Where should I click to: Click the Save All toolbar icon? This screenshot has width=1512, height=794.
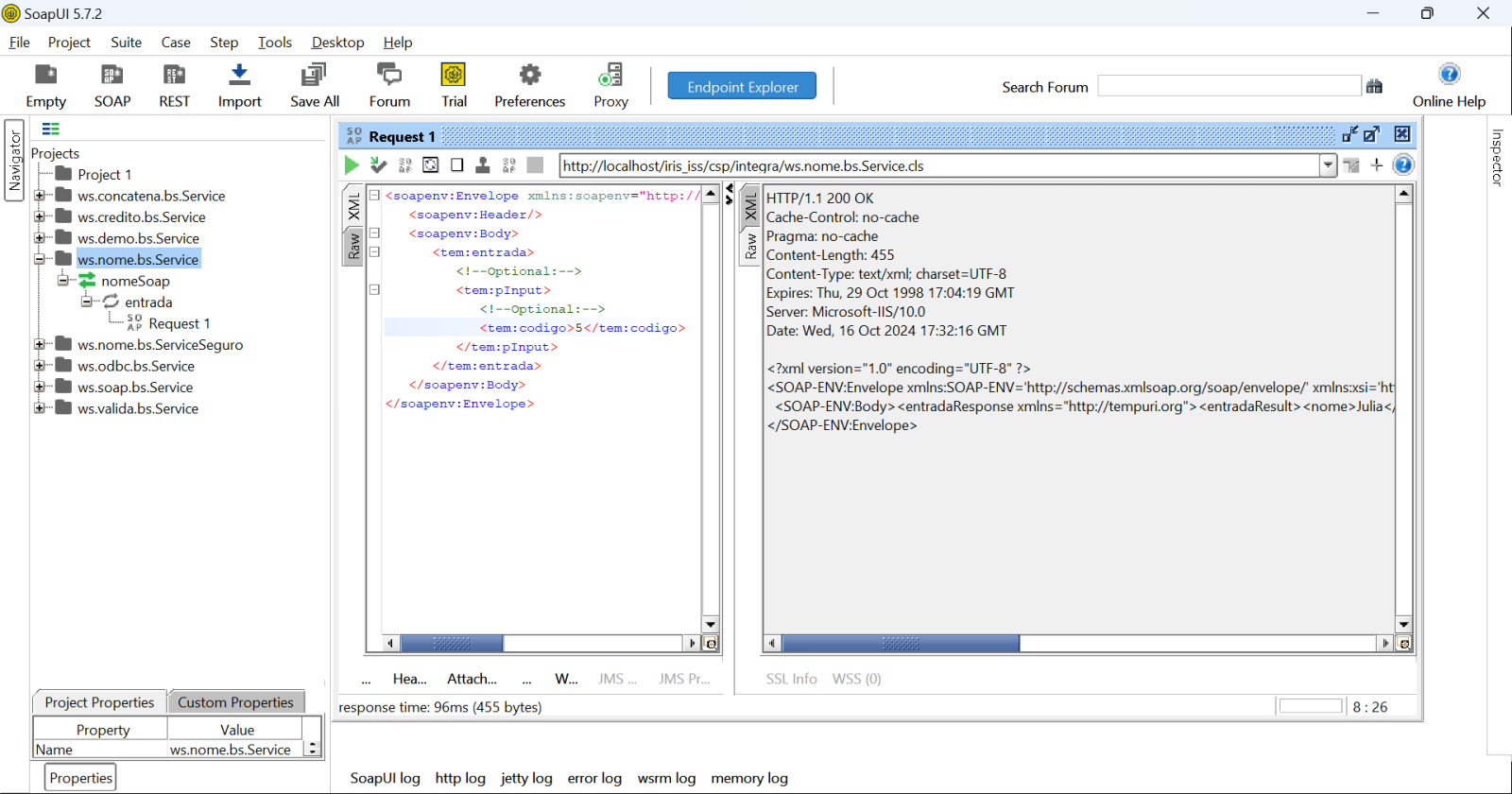314,75
